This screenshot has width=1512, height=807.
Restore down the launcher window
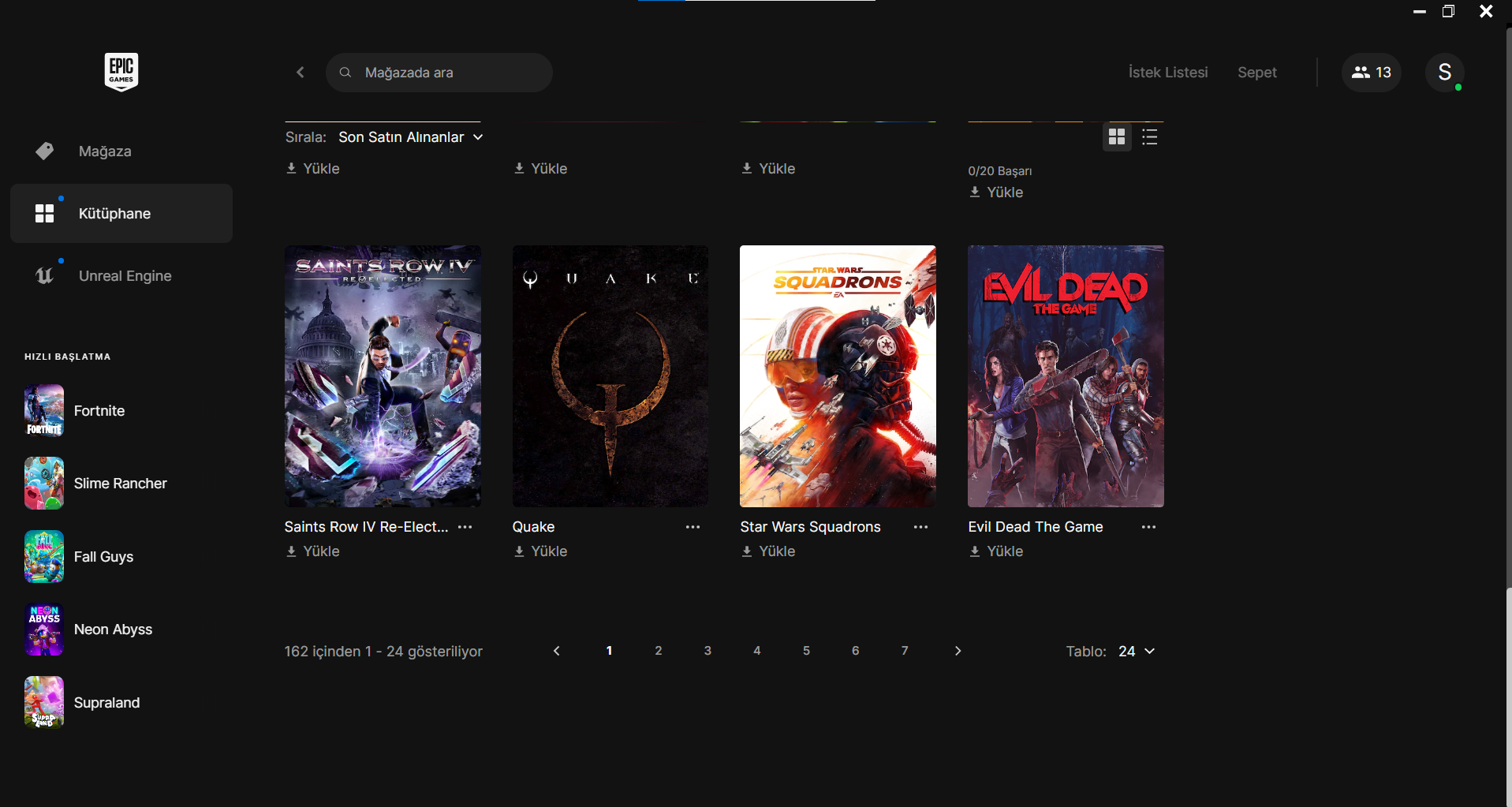pyautogui.click(x=1448, y=12)
